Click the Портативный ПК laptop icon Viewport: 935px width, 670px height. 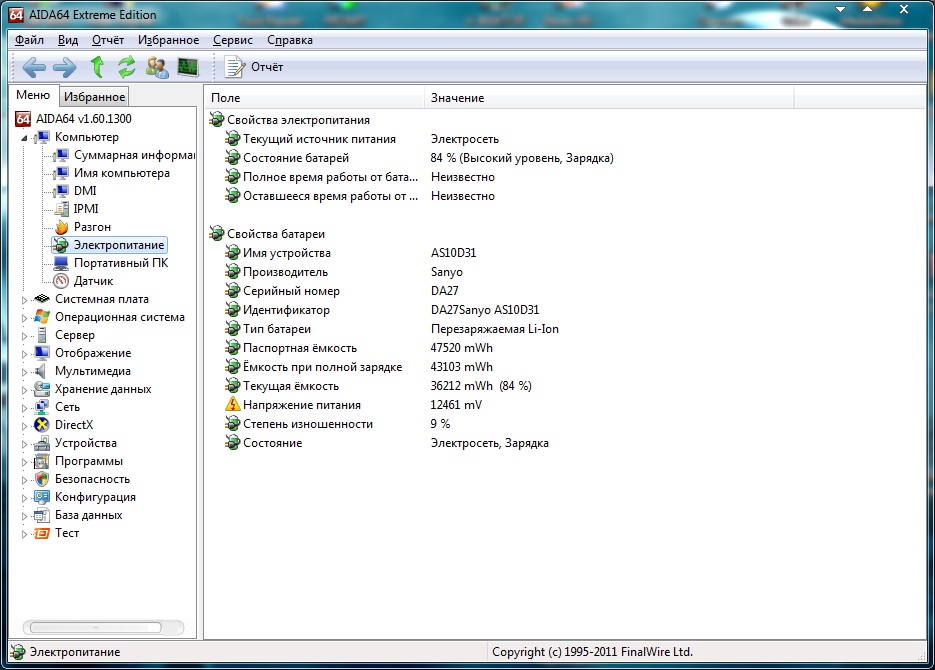click(x=61, y=263)
